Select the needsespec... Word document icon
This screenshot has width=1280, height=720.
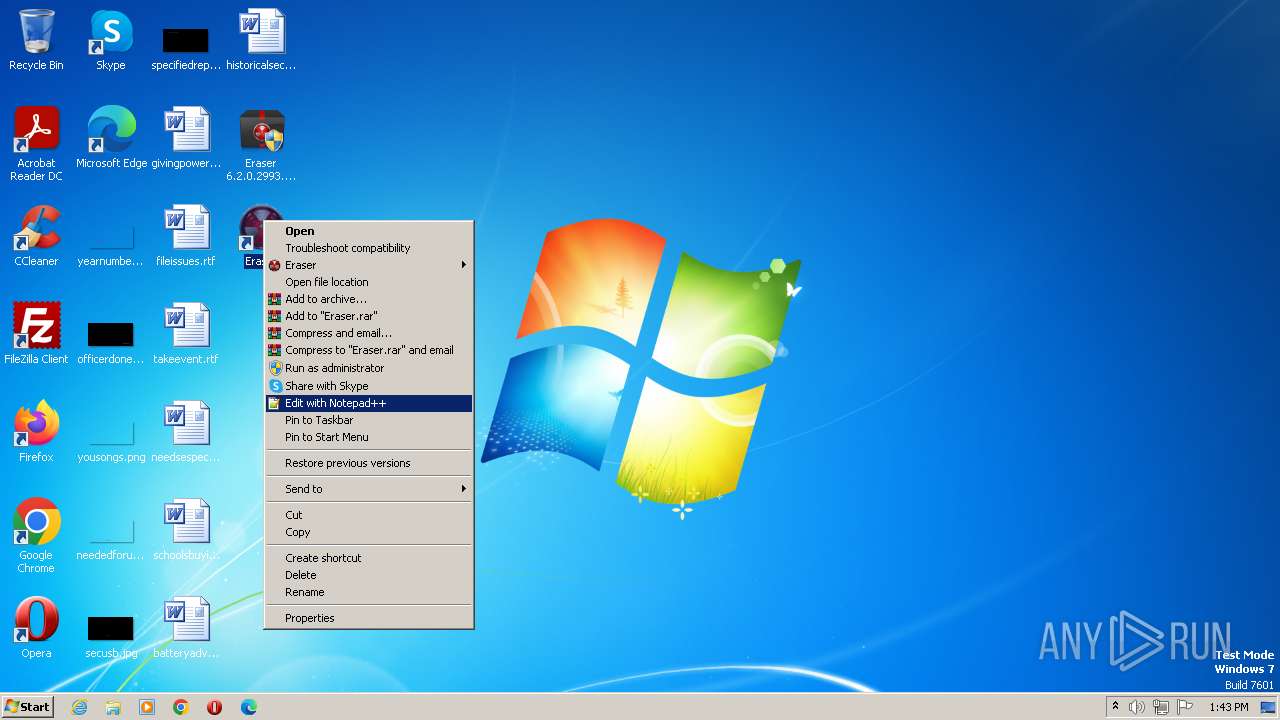pyautogui.click(x=186, y=432)
